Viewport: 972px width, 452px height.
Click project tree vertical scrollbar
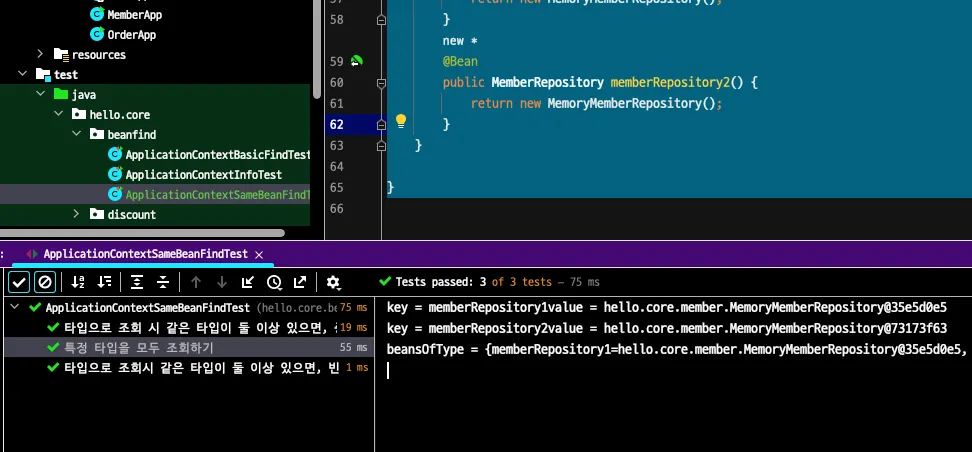point(316,49)
